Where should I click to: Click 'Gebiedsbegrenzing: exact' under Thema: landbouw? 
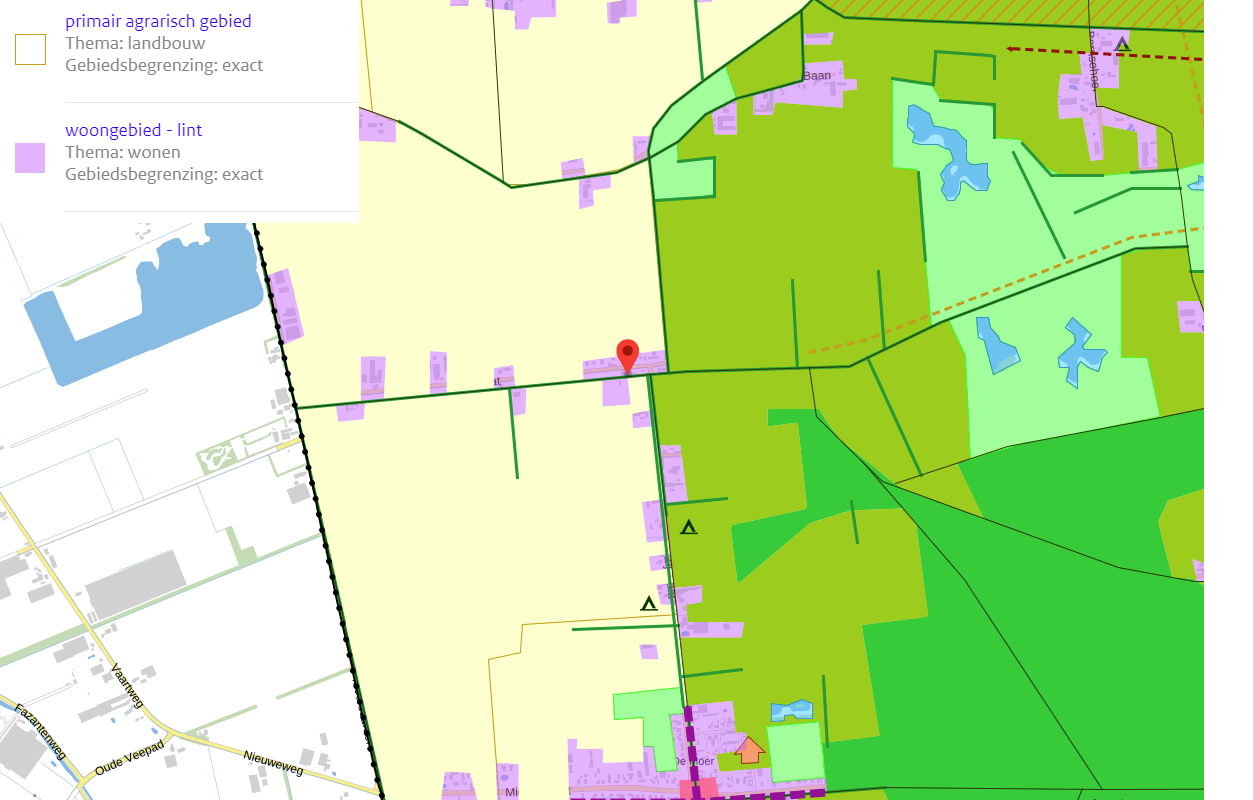(164, 65)
